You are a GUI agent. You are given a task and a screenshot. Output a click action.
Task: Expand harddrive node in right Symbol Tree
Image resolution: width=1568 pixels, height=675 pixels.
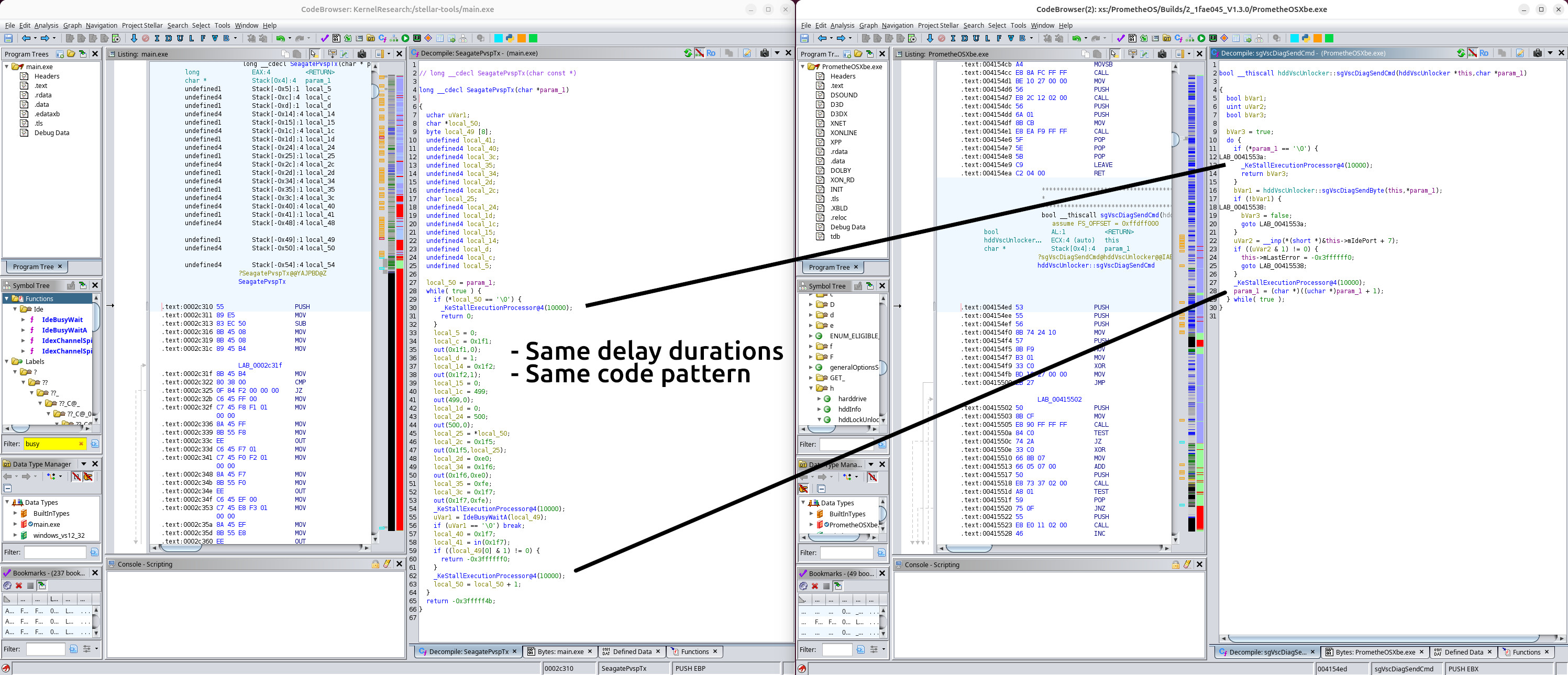(819, 399)
